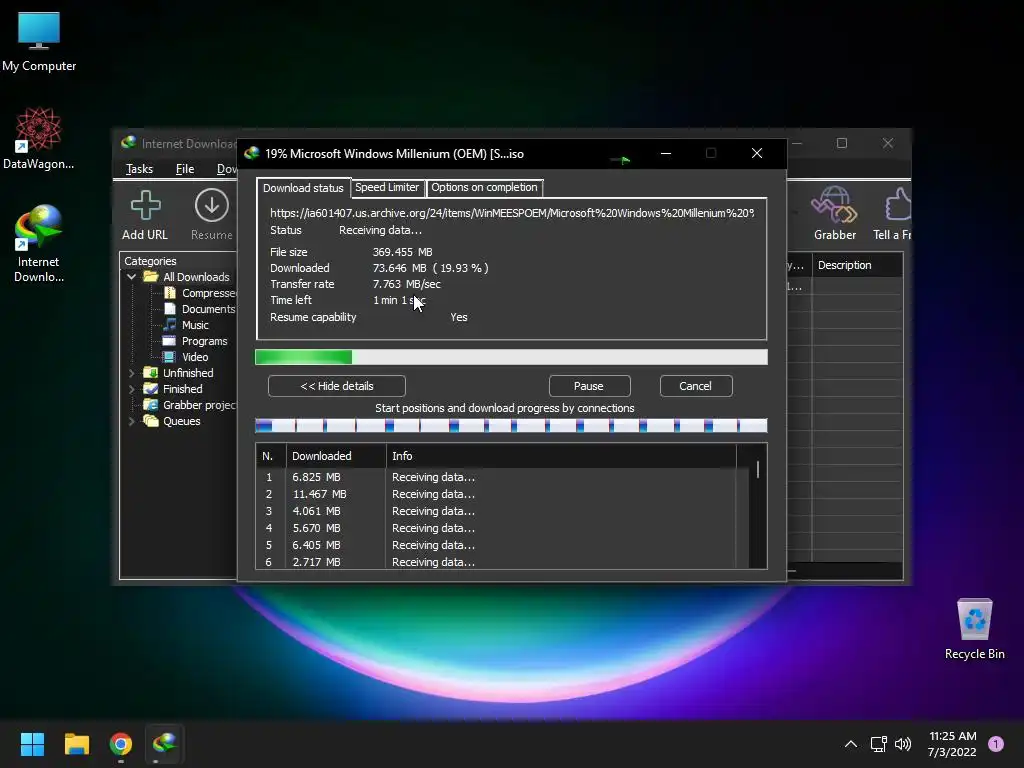Close the download progress dialog

click(757, 153)
